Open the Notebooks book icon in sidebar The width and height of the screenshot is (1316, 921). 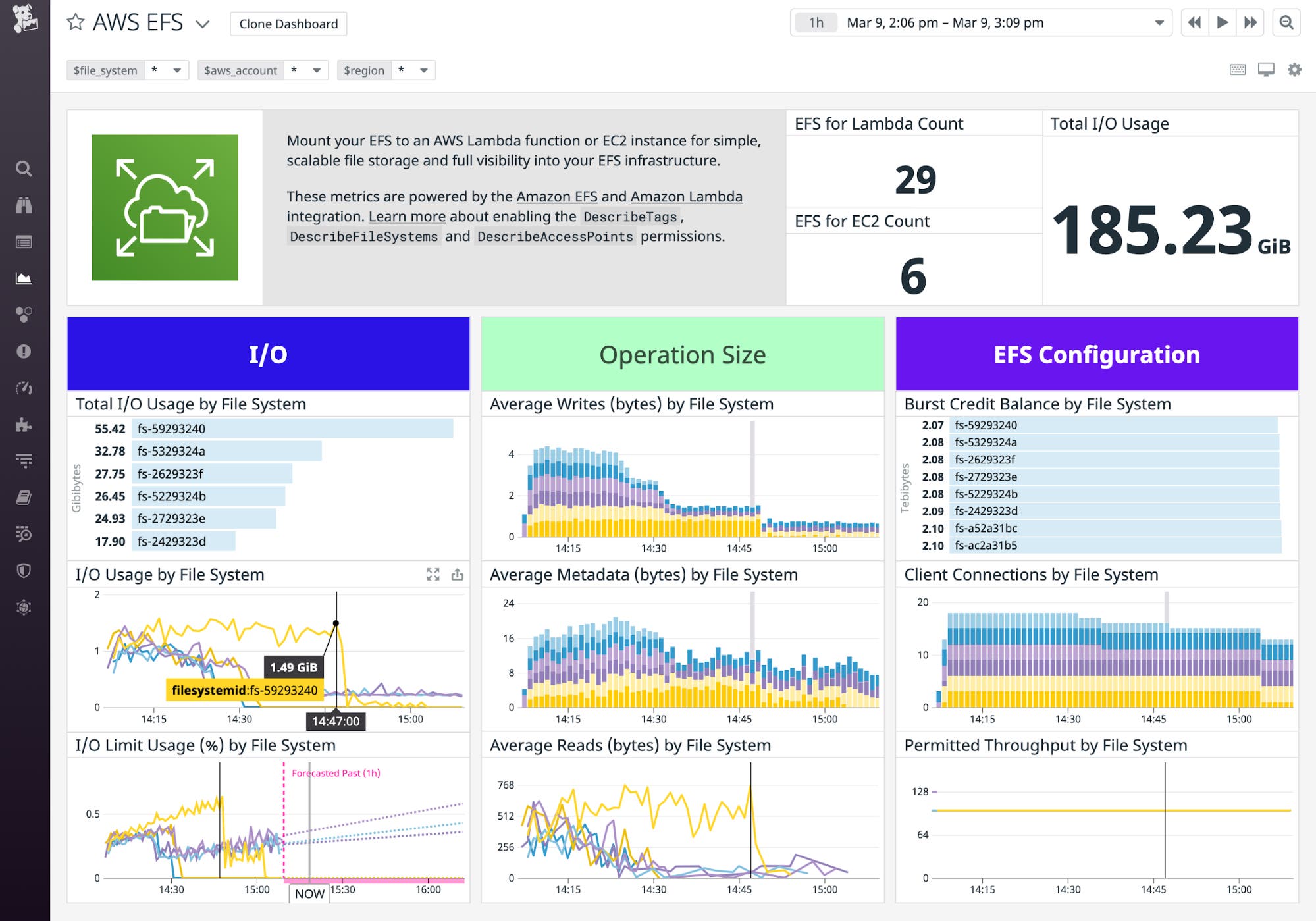point(25,498)
